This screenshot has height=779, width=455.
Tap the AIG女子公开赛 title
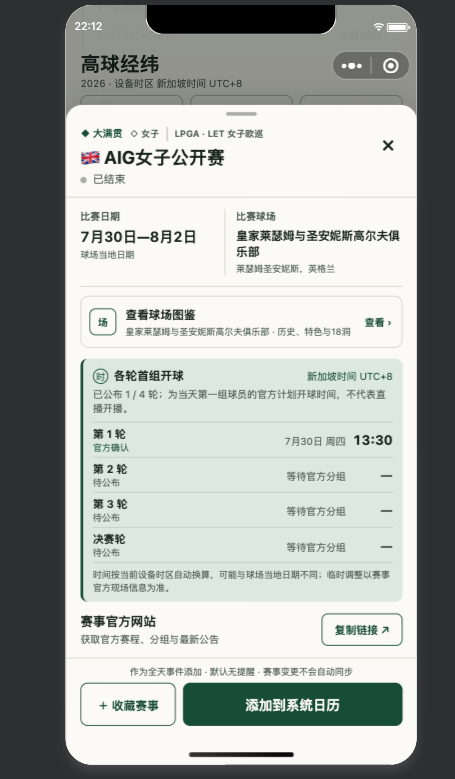pyautogui.click(x=164, y=158)
